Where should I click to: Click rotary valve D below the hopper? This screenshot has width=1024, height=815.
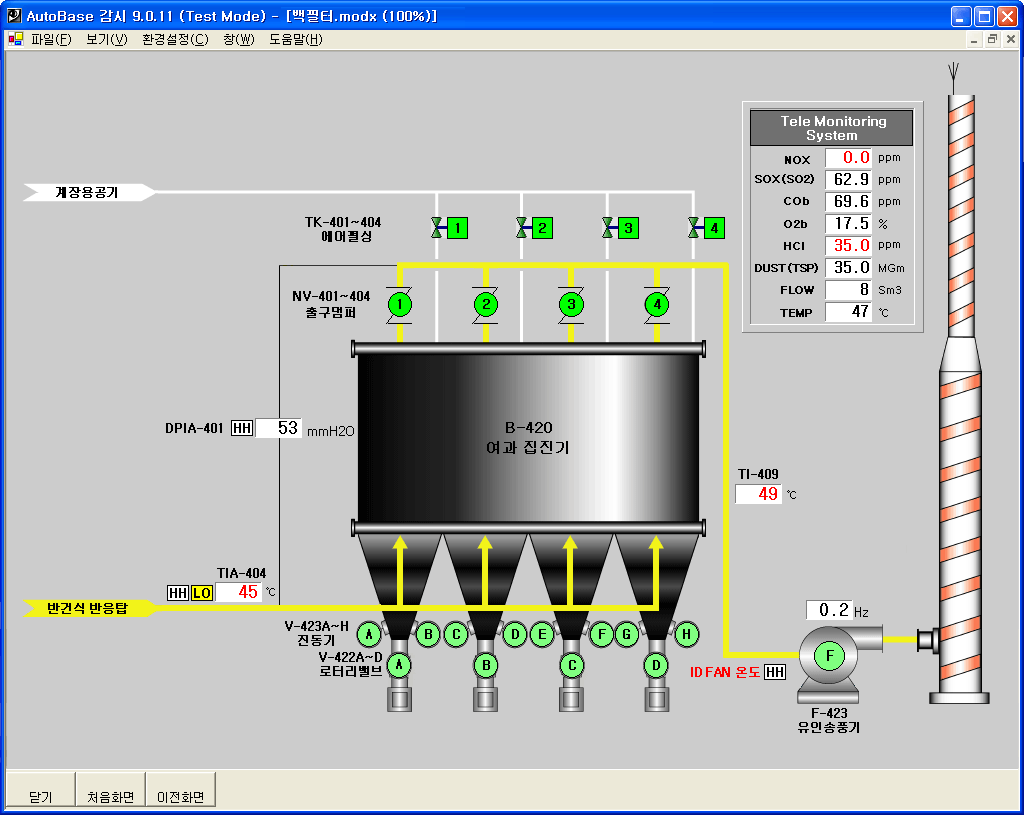point(657,665)
